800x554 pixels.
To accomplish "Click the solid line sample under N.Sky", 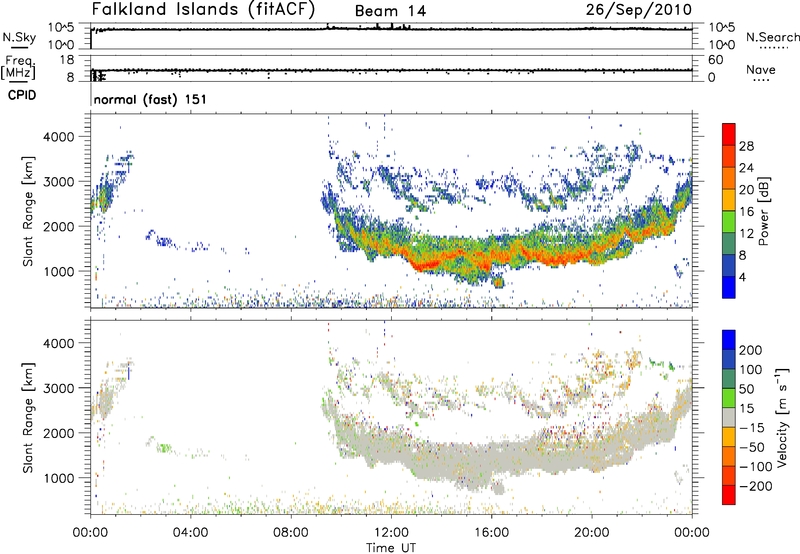I will click(19, 47).
